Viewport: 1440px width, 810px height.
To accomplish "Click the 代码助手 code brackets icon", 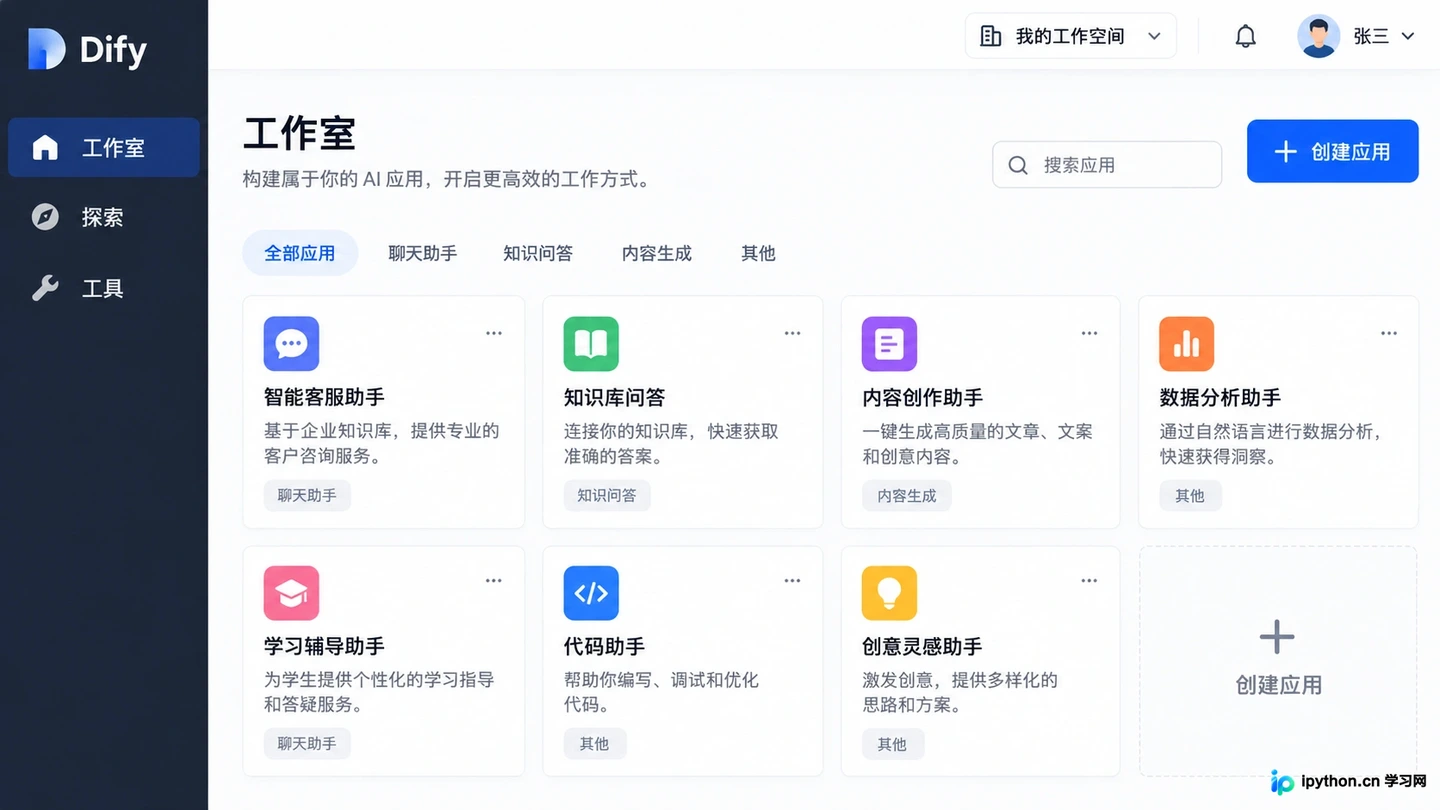I will (x=591, y=593).
